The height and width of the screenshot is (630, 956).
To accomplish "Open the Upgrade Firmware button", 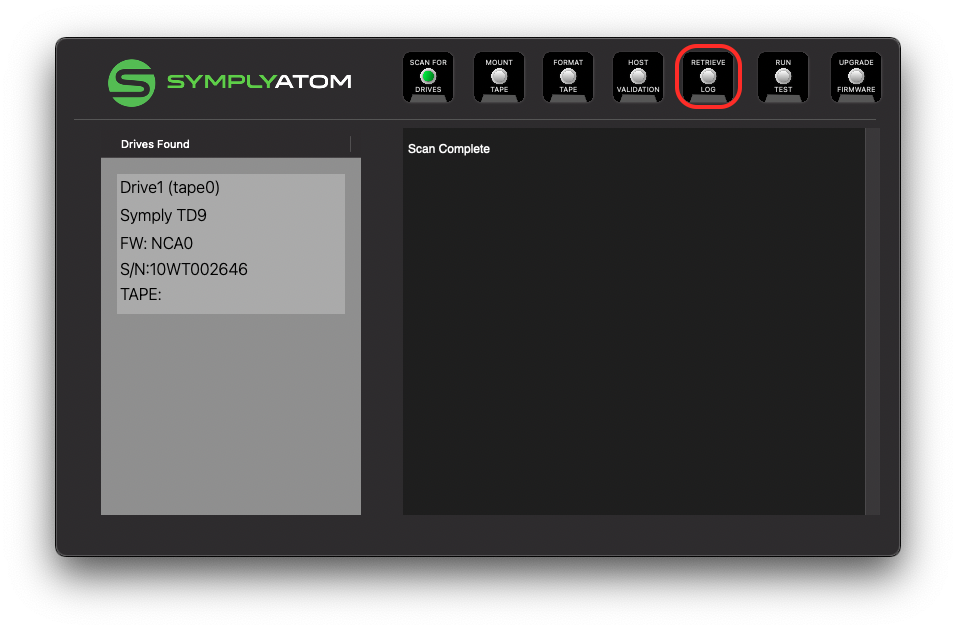I will (856, 77).
